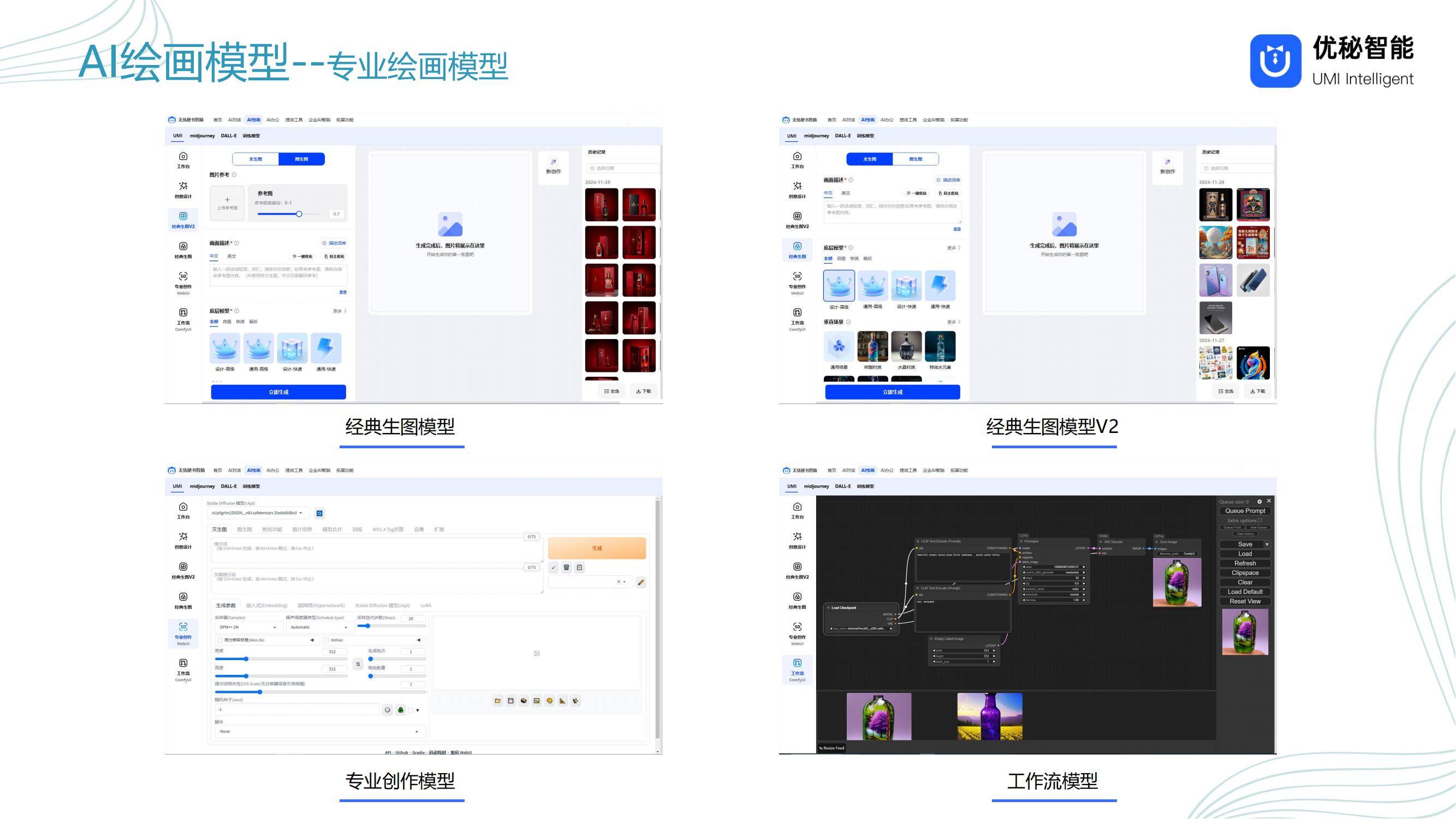Tick the Refiner checkbox
Screen dimensions: 1456x819
coord(326,640)
